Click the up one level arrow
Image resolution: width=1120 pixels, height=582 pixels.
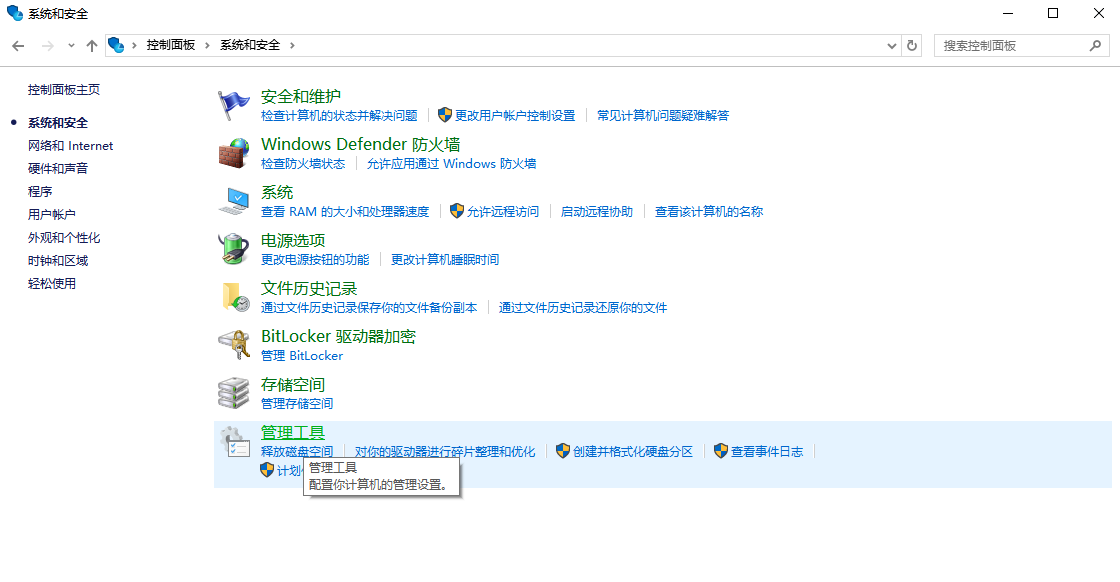click(x=91, y=46)
